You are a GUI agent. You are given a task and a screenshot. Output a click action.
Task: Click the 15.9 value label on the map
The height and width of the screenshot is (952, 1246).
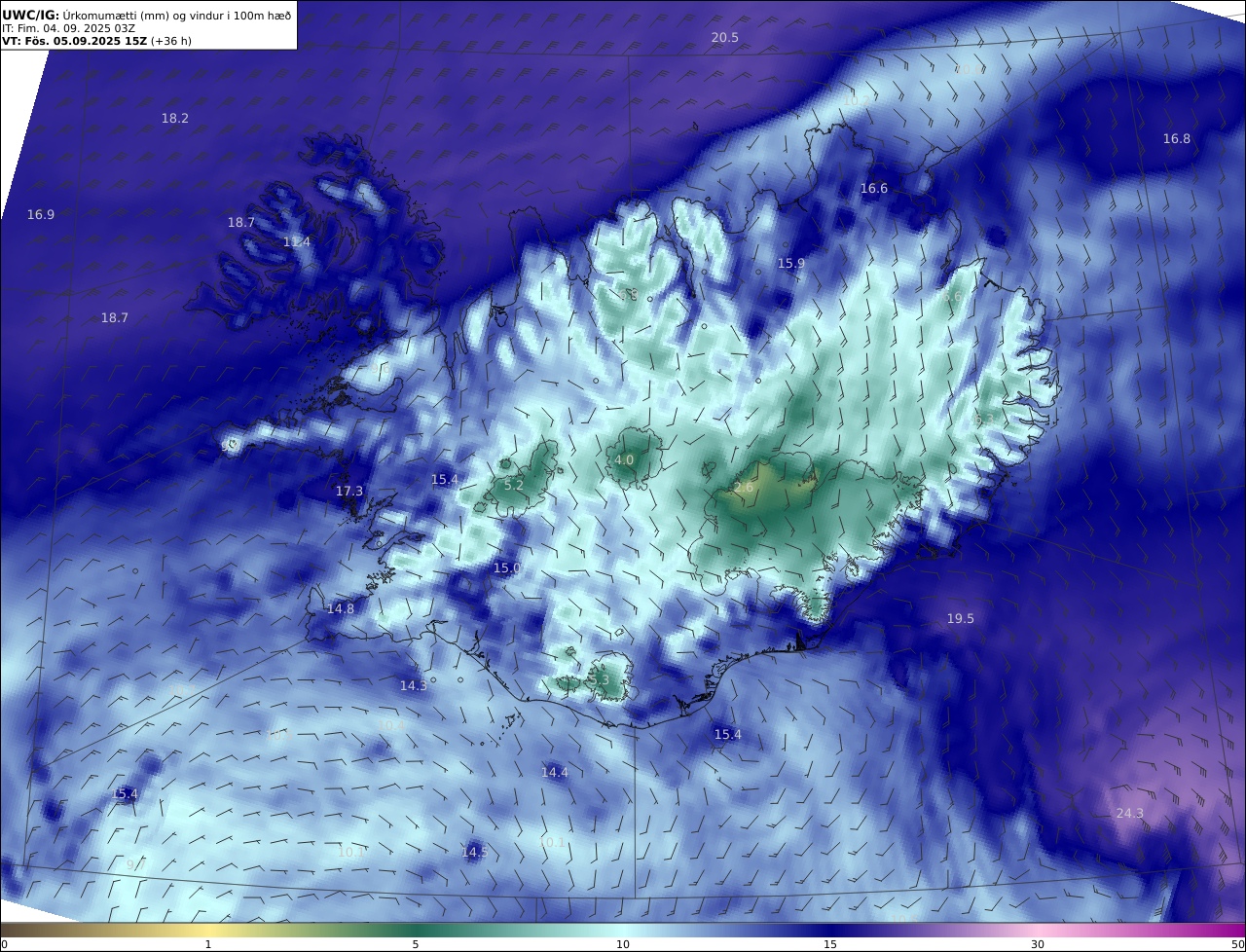(791, 263)
